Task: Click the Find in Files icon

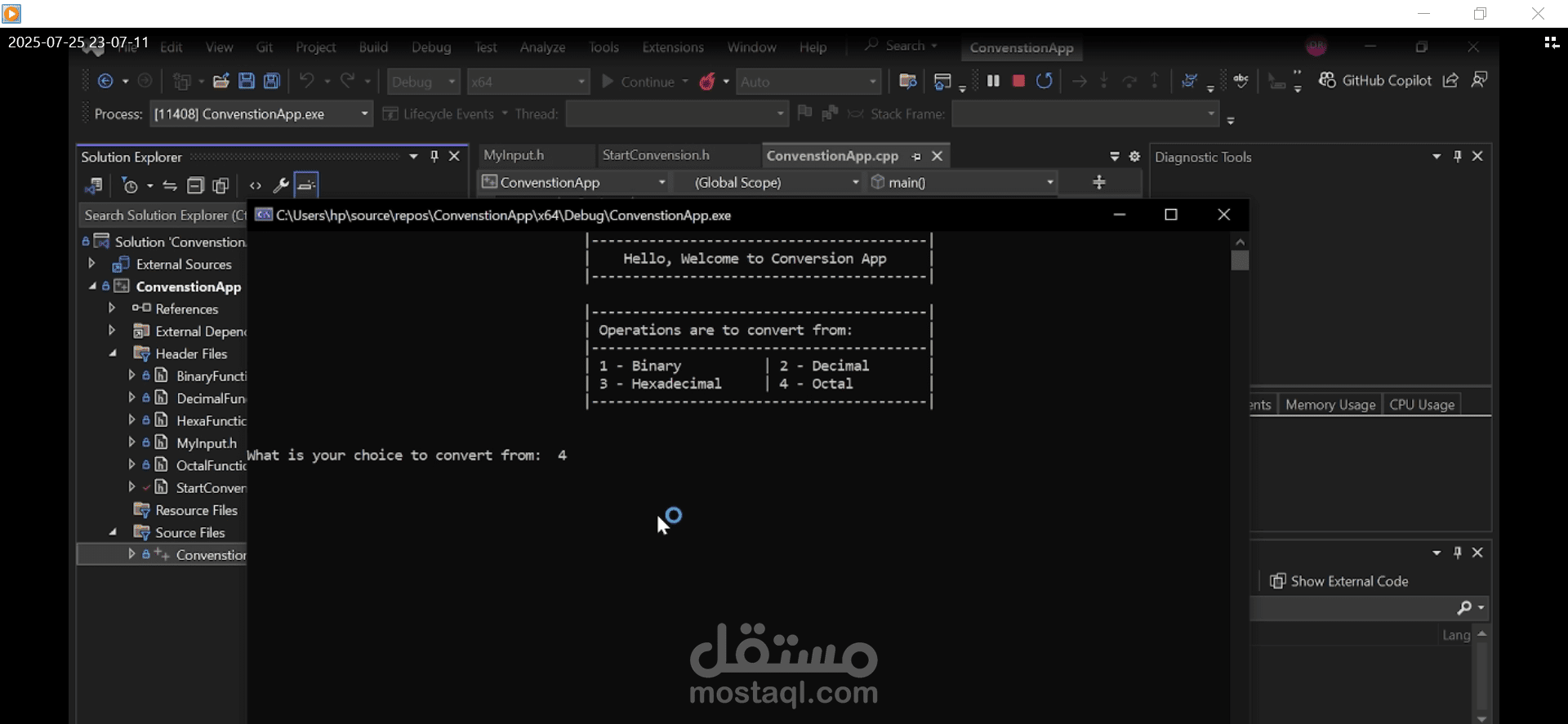Action: click(x=907, y=81)
